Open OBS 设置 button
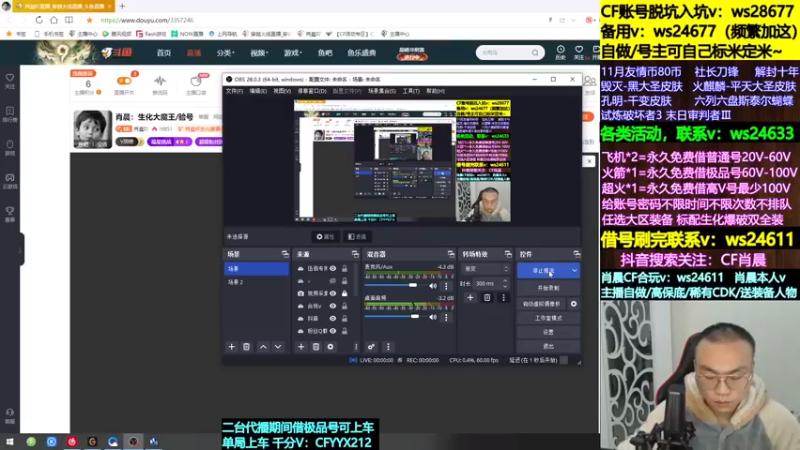This screenshot has width=800, height=450. point(548,332)
